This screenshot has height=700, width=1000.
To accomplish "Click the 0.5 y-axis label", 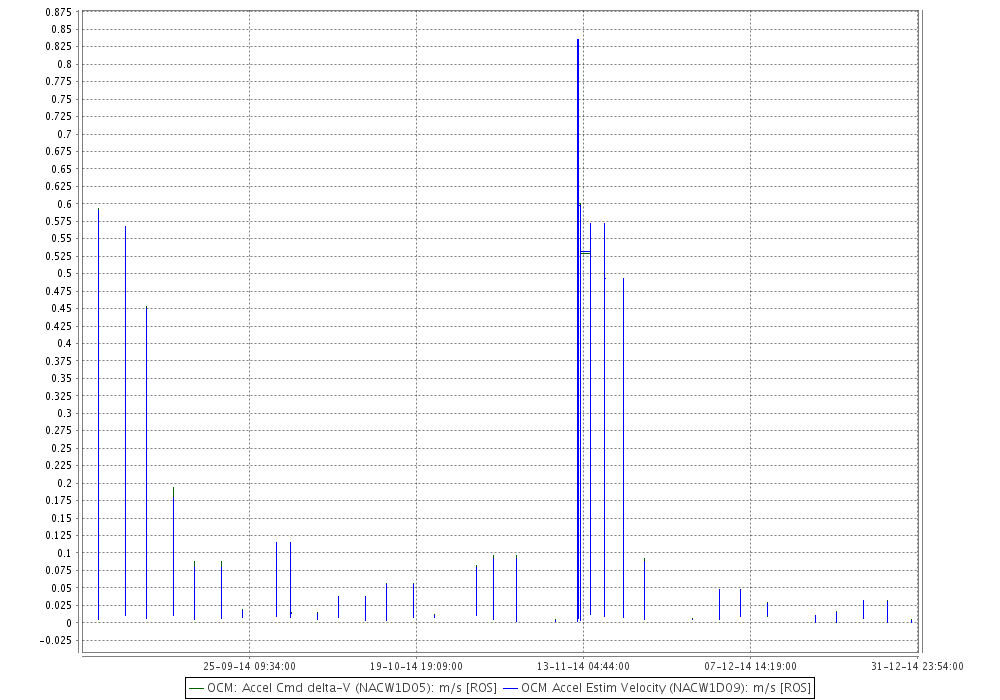I will point(64,273).
